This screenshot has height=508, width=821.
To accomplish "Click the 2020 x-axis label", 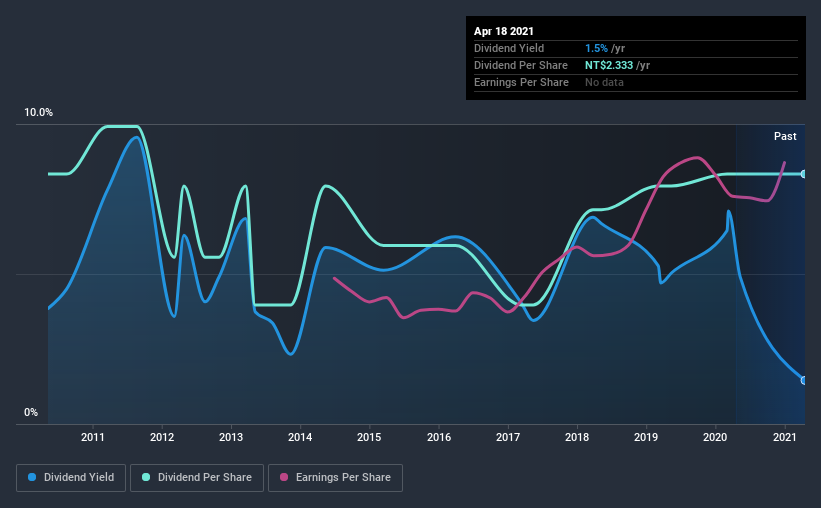I will tap(715, 437).
